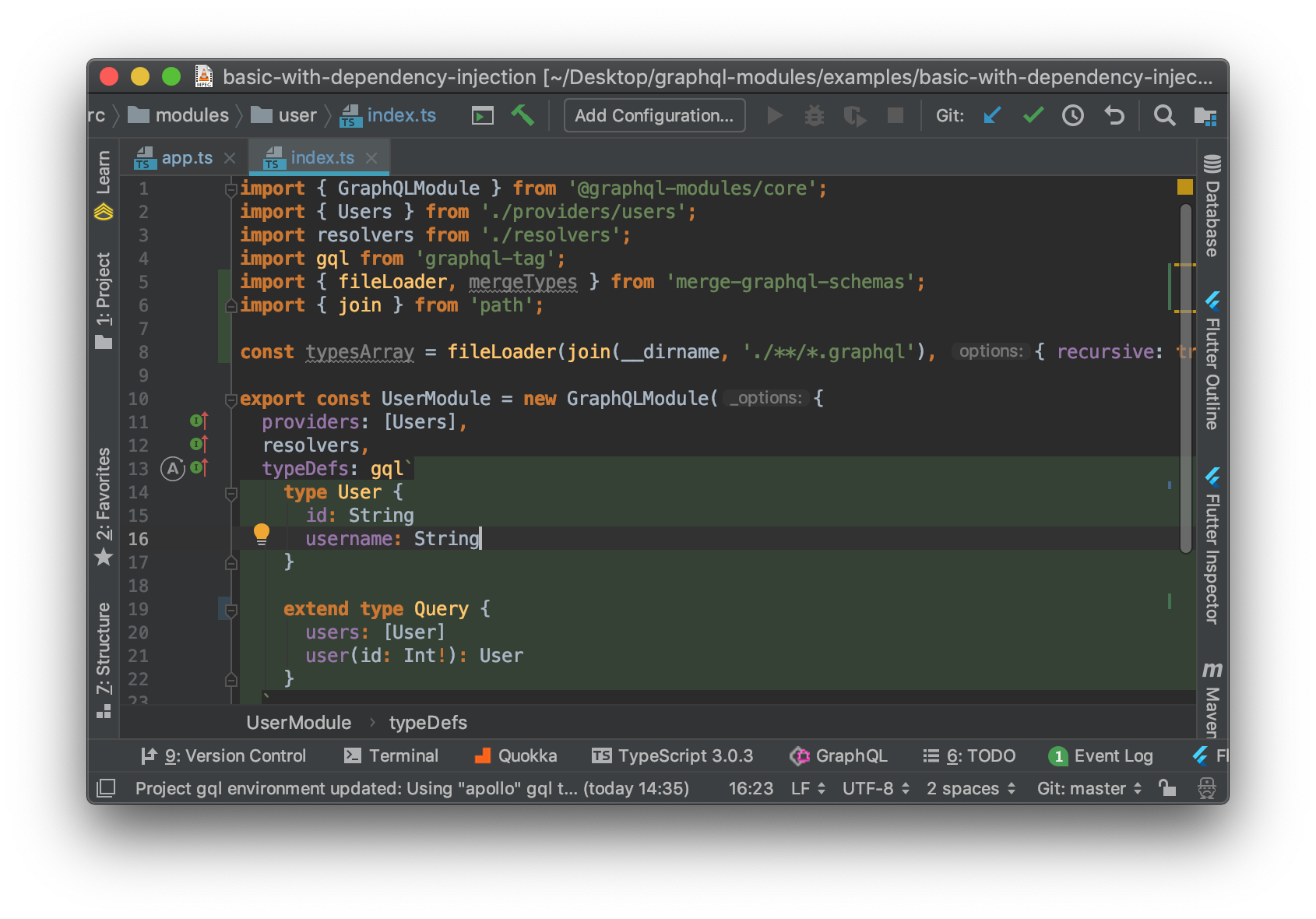1316x919 pixels.
Task: Click the annotation A icon on line 13
Action: pos(173,468)
